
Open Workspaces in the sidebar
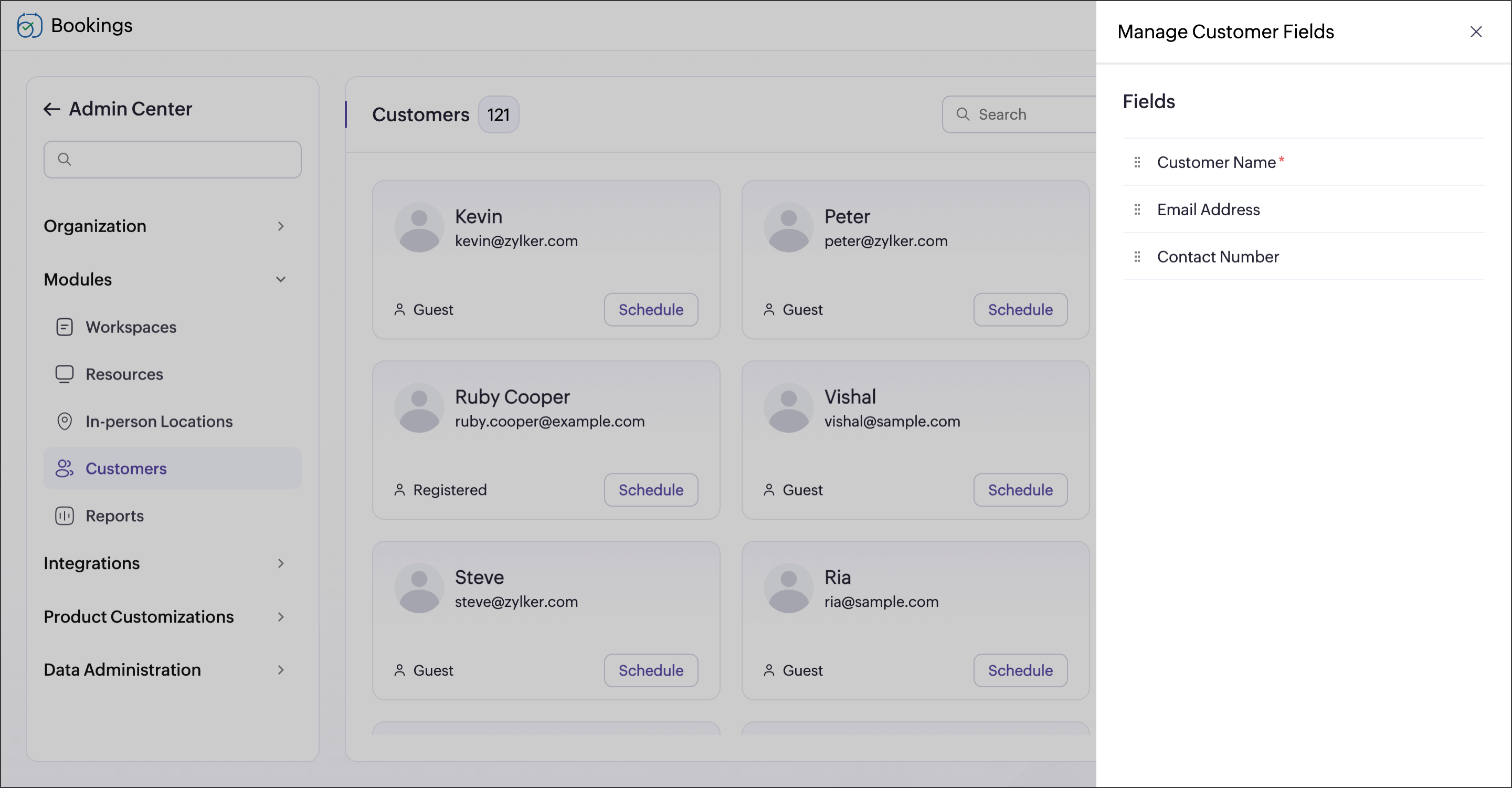click(130, 327)
